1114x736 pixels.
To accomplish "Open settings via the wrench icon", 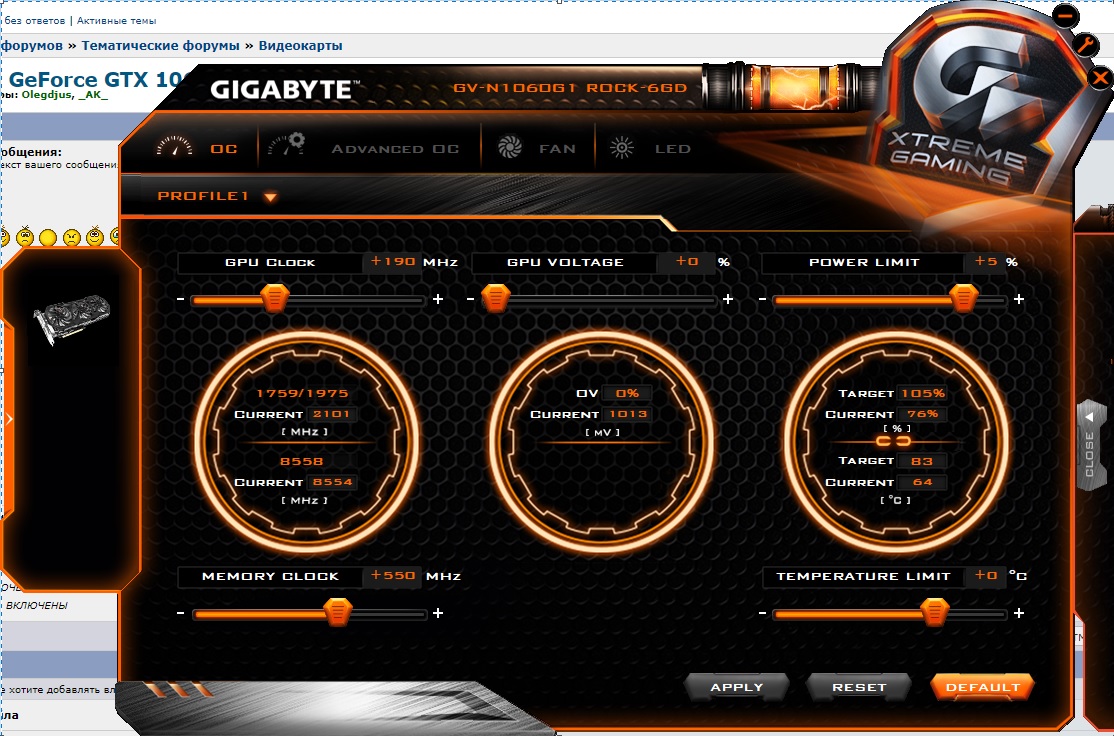I will tap(1086, 45).
